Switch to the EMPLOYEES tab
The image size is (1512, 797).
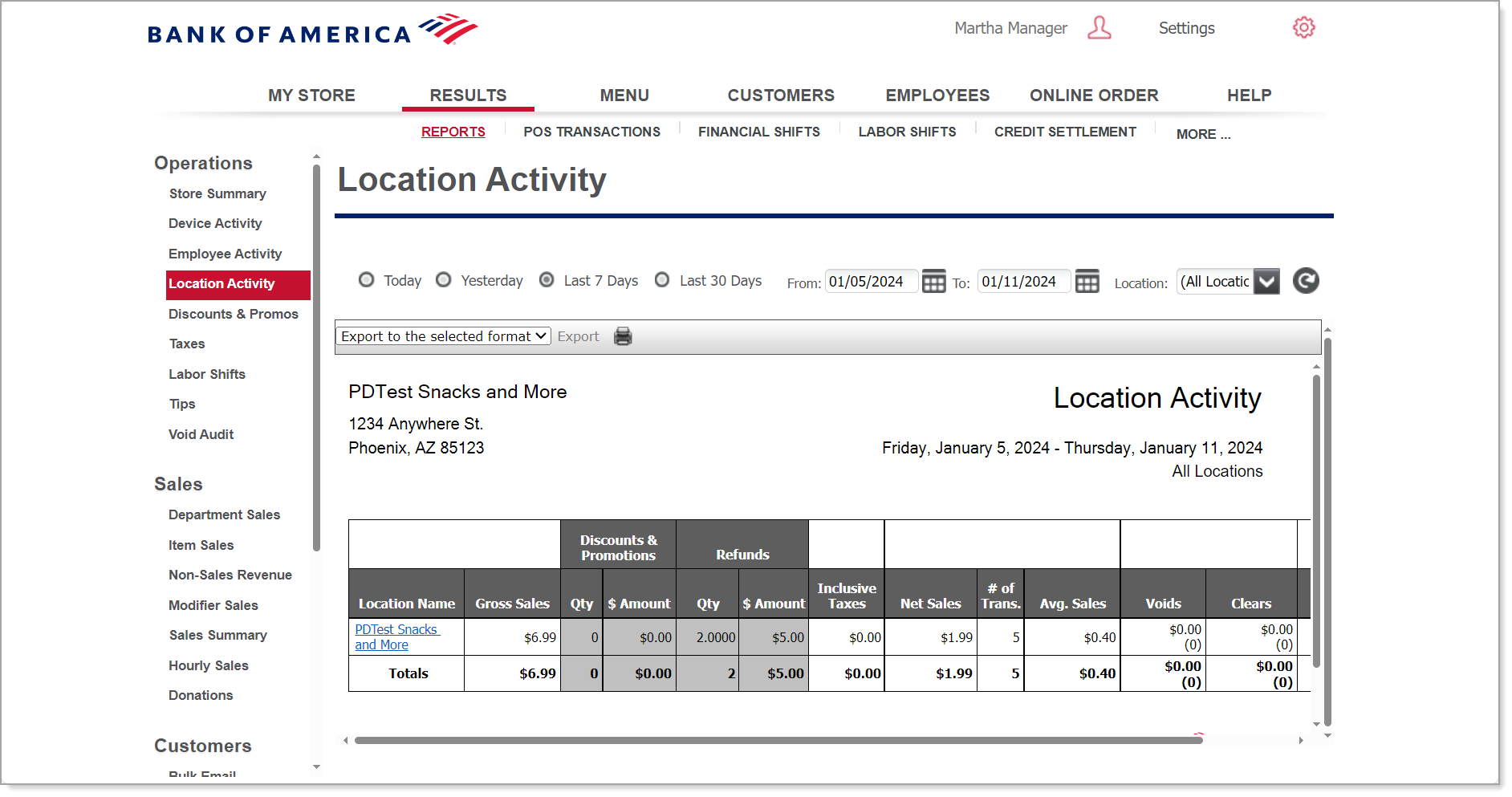[937, 96]
